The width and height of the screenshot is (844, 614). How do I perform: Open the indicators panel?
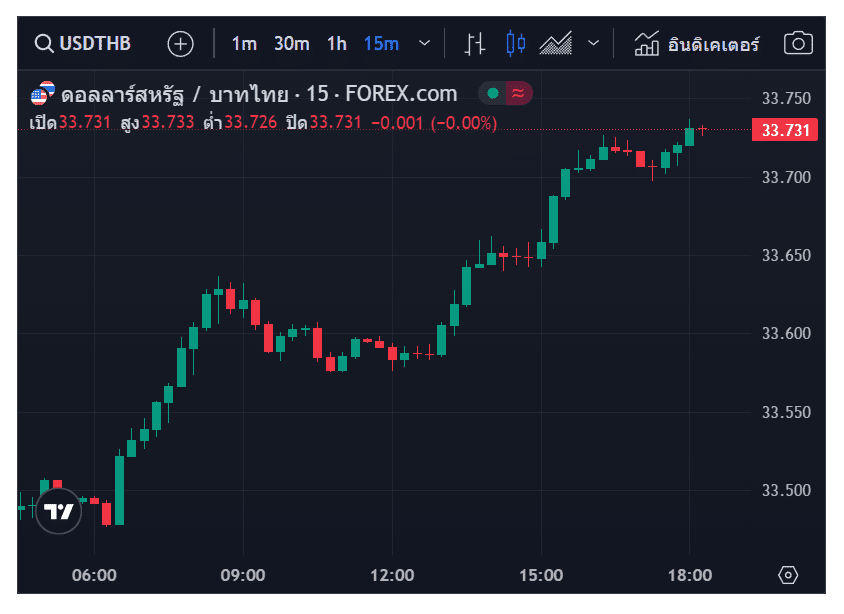(x=698, y=44)
